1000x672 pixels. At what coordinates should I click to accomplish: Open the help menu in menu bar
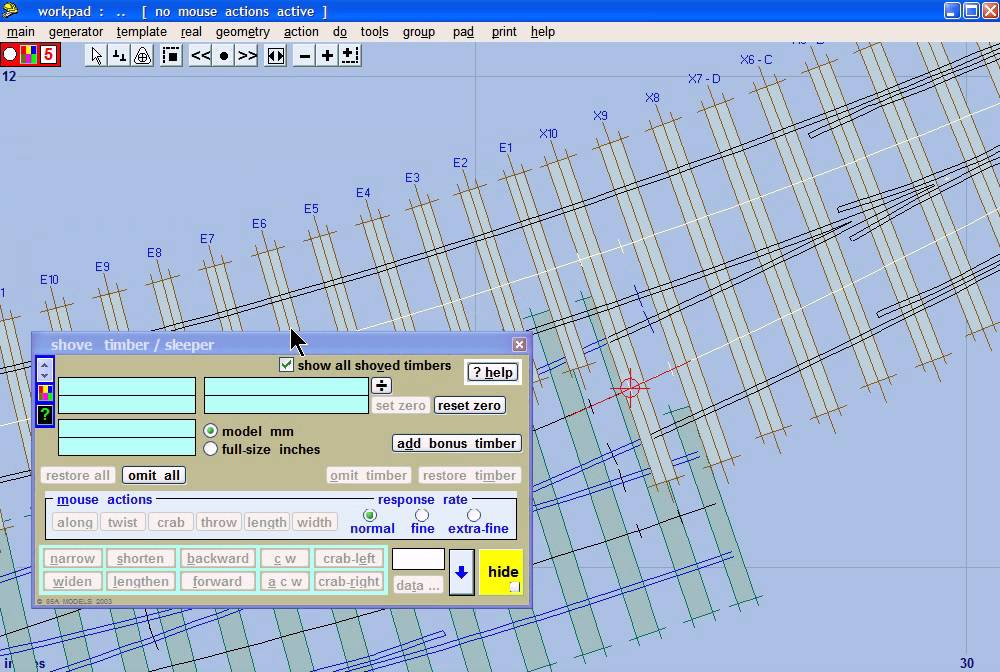543,32
